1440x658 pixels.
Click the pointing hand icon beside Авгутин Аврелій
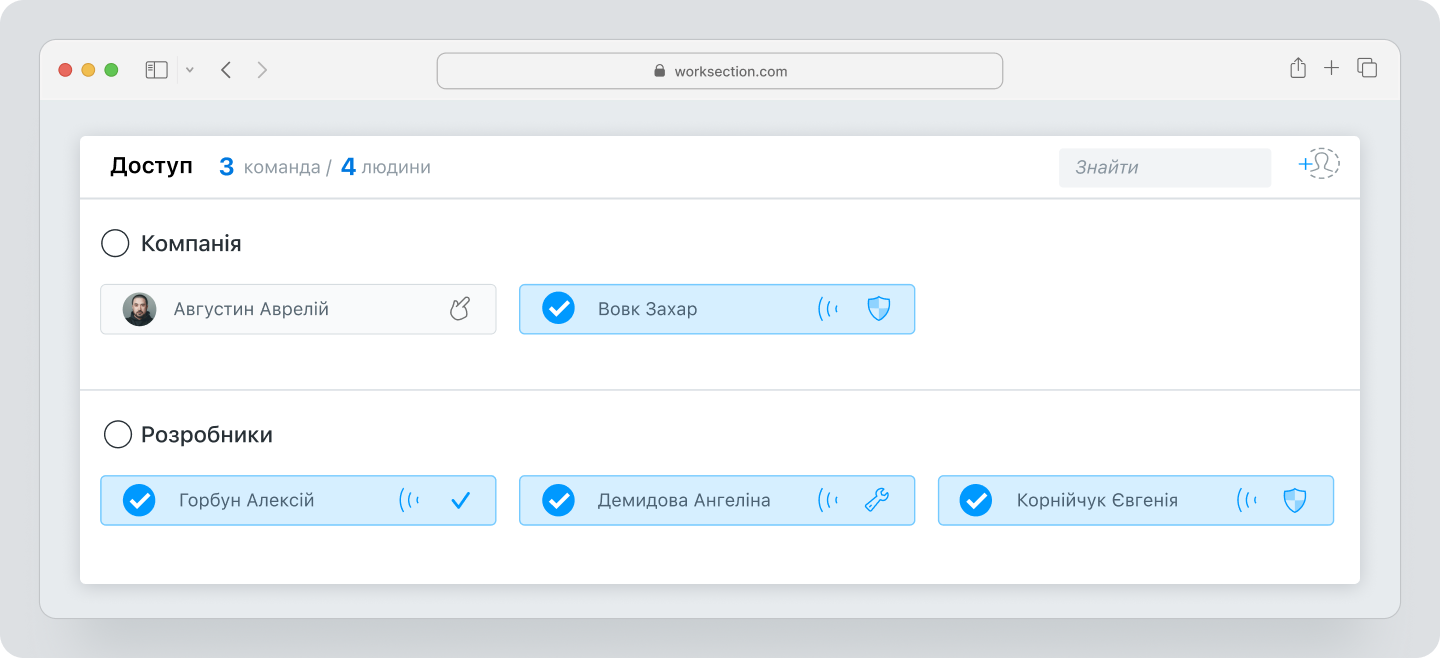[459, 309]
